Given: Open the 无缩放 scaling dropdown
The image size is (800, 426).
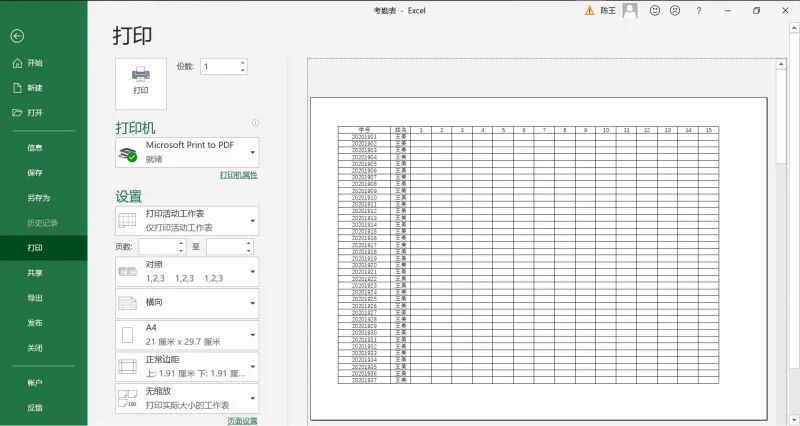Looking at the screenshot, I should pyautogui.click(x=187, y=398).
